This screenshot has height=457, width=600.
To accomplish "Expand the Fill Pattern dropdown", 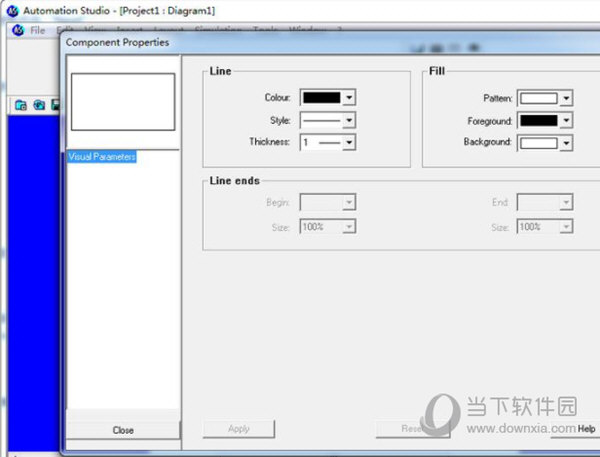I will pos(566,98).
